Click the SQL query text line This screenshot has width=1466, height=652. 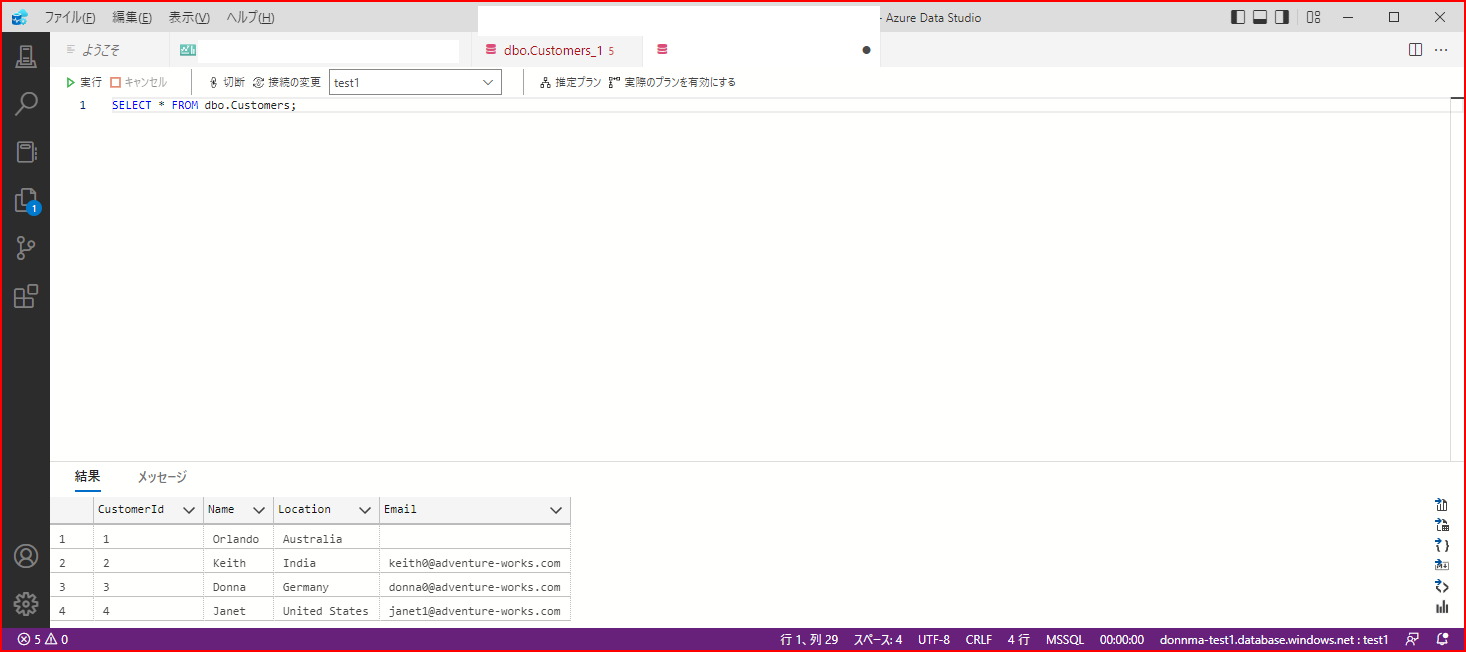click(204, 105)
